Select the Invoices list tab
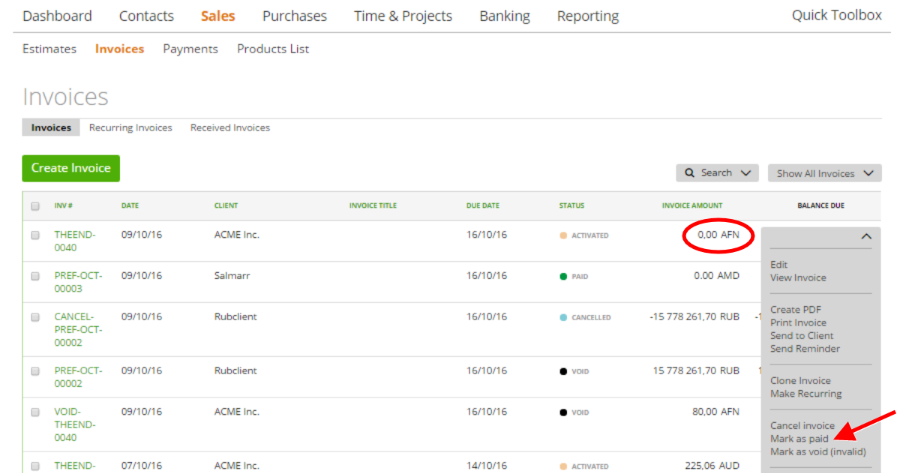The image size is (918, 473). click(51, 128)
